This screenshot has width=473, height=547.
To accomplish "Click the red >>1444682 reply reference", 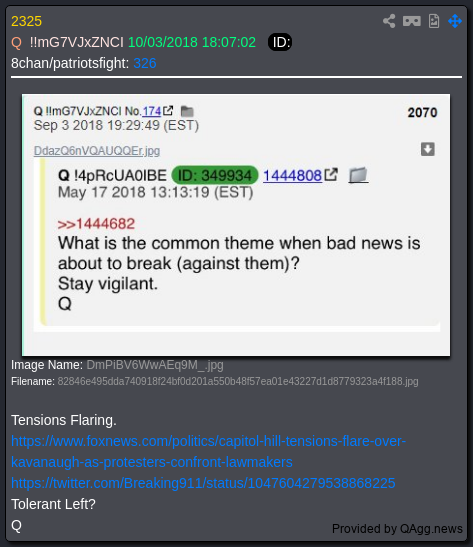I will 96,224.
